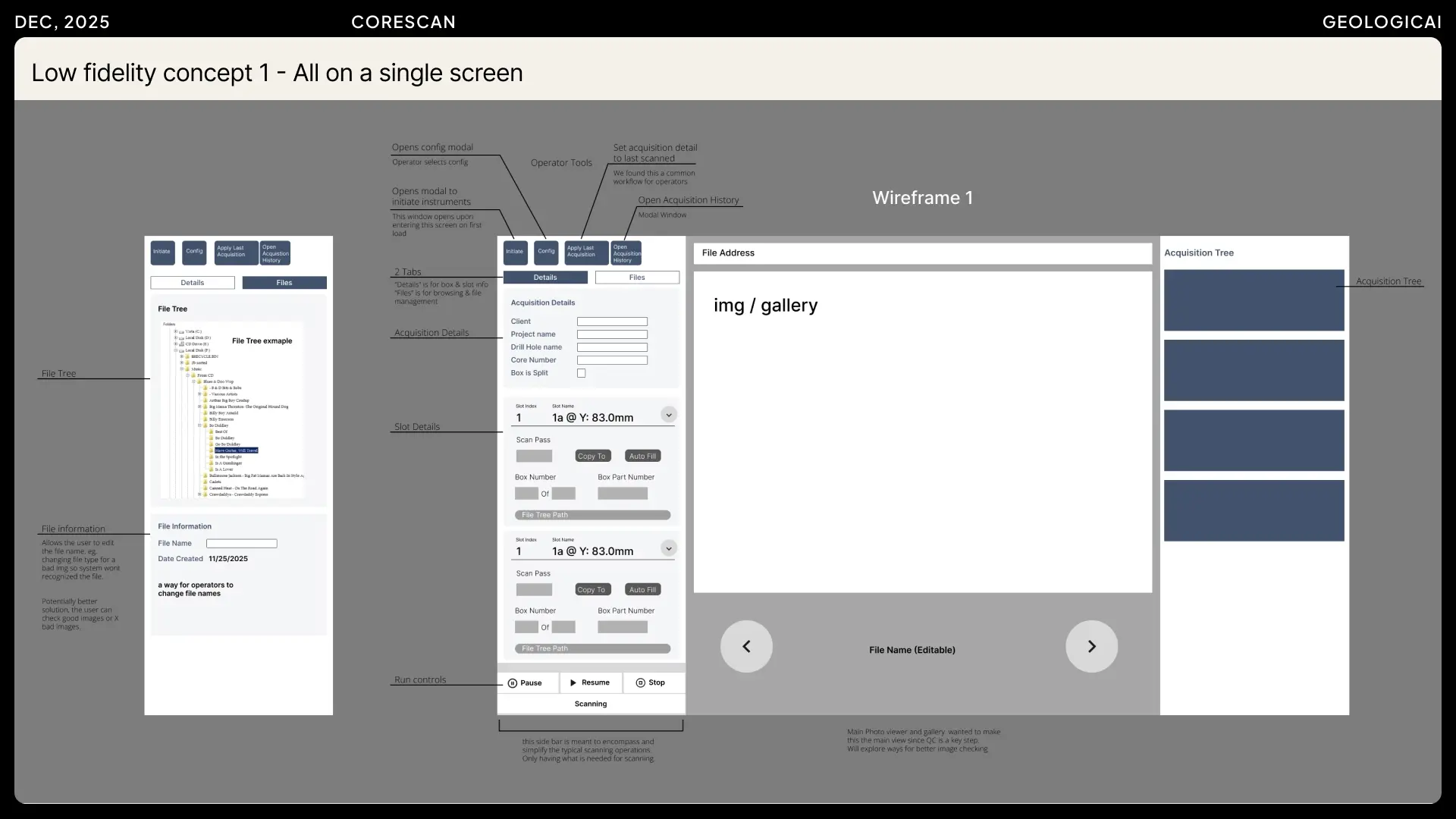
Task: Select the top Acquisition Tree block
Action: point(1254,300)
